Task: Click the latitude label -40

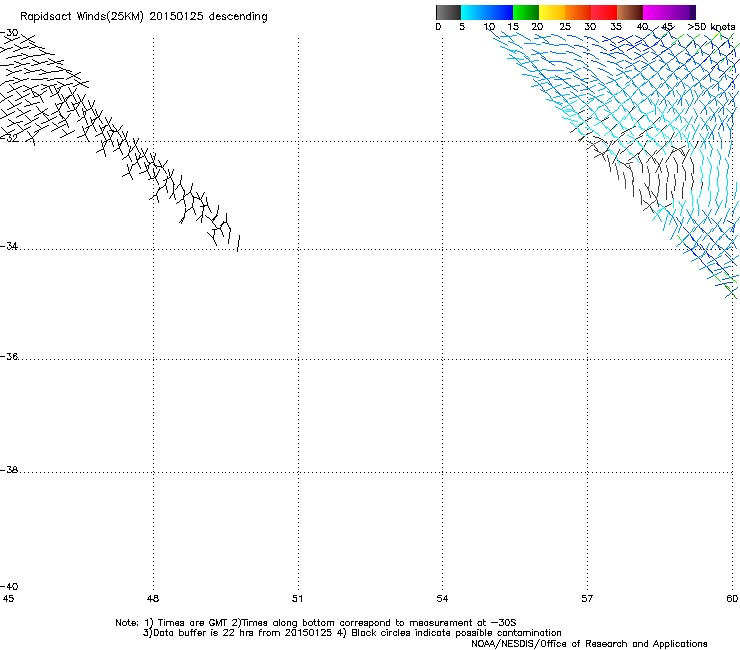Action: pos(9,586)
